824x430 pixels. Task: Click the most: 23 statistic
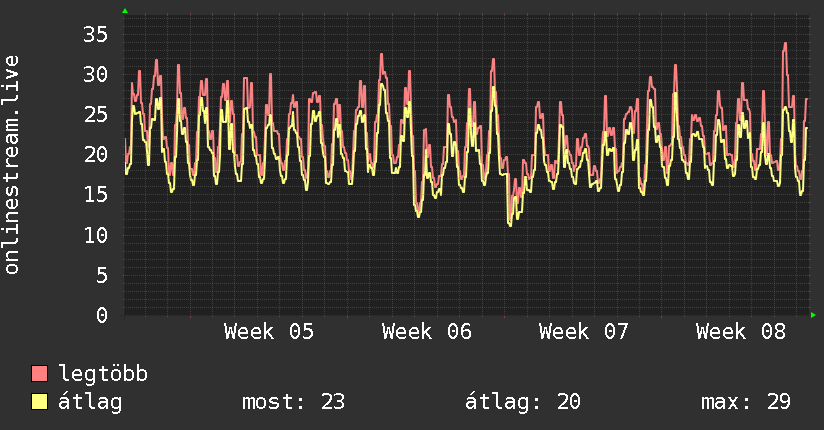pos(293,402)
